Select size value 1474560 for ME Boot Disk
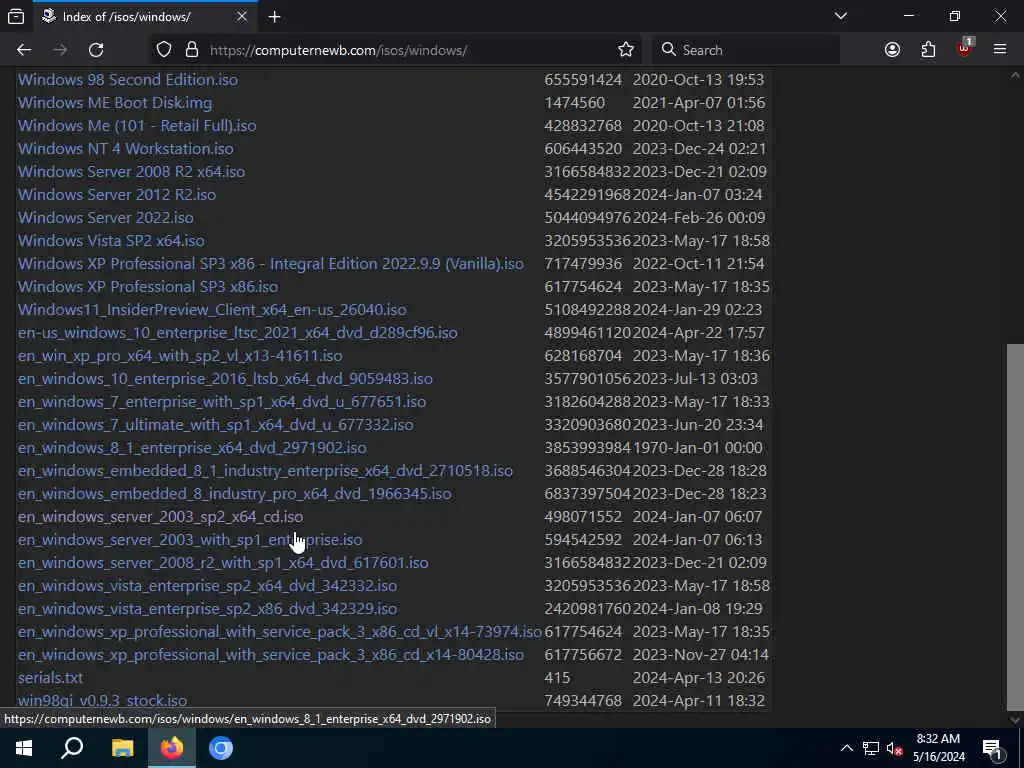This screenshot has width=1024, height=768. 575,103
